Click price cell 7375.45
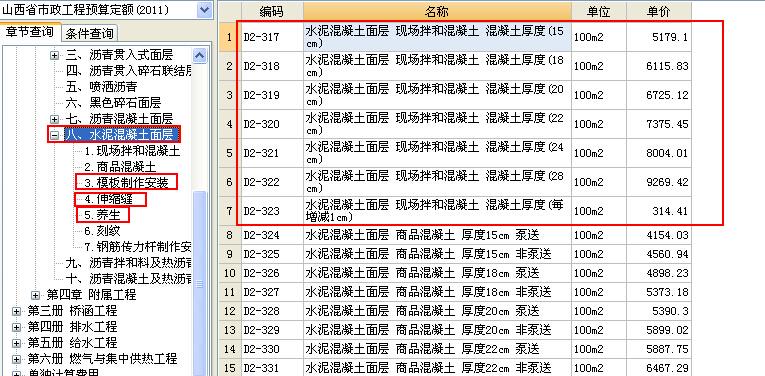 click(659, 124)
